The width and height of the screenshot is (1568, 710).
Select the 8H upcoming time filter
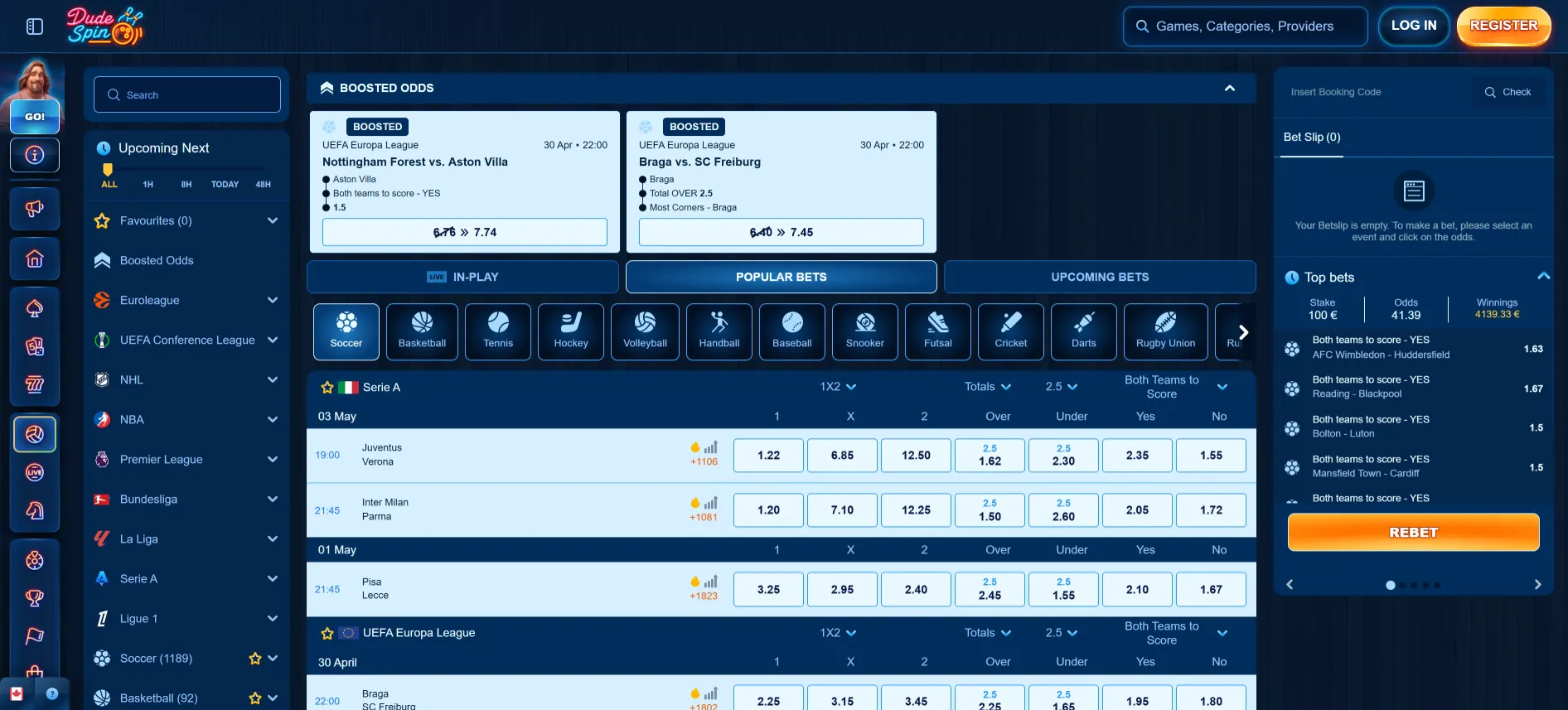pyautogui.click(x=186, y=184)
